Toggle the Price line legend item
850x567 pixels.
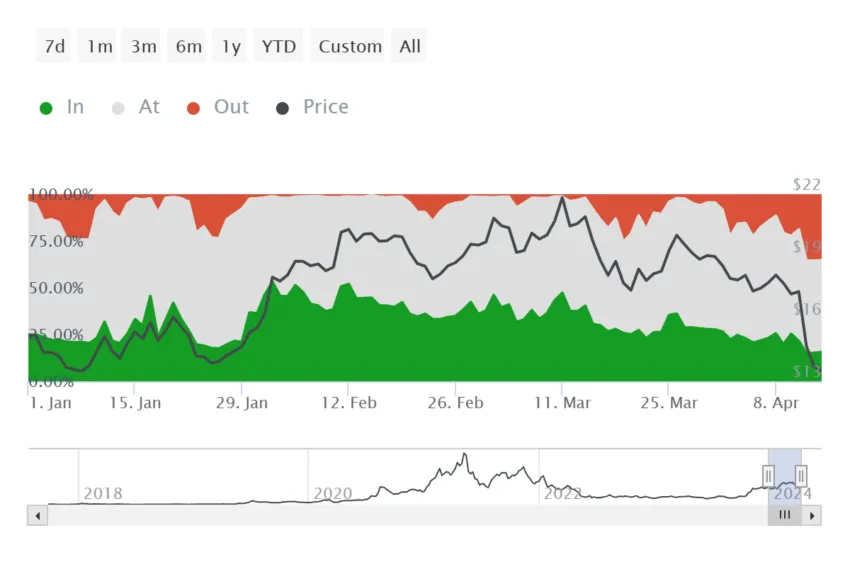click(312, 107)
